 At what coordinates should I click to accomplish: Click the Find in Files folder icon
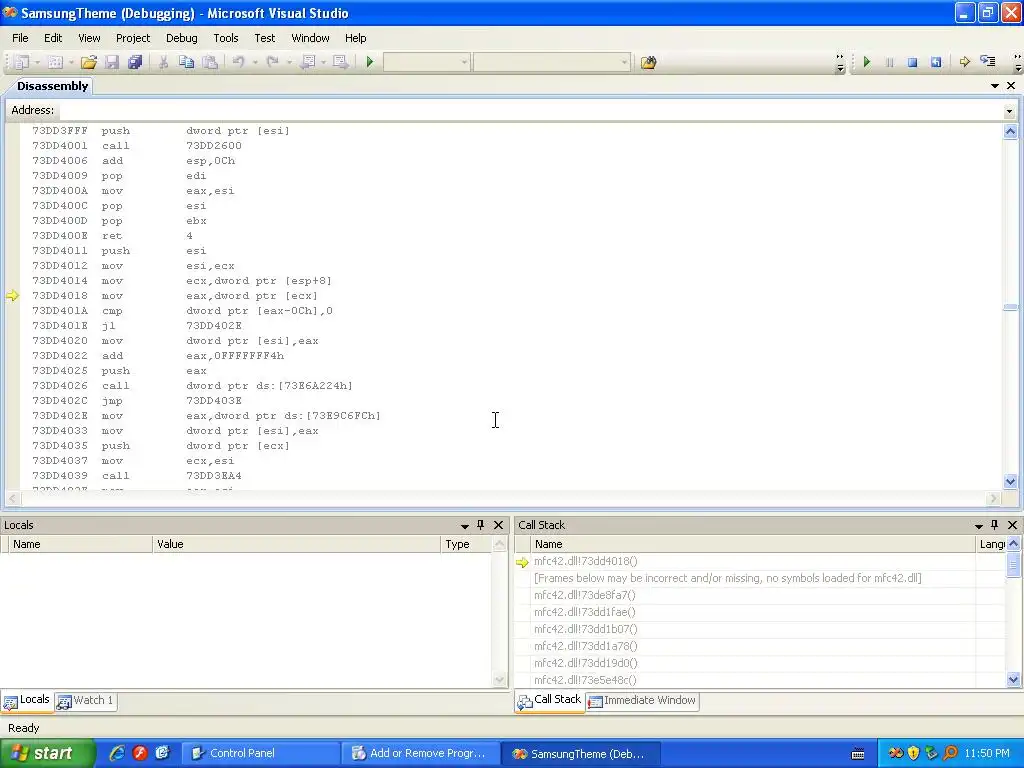(x=648, y=63)
